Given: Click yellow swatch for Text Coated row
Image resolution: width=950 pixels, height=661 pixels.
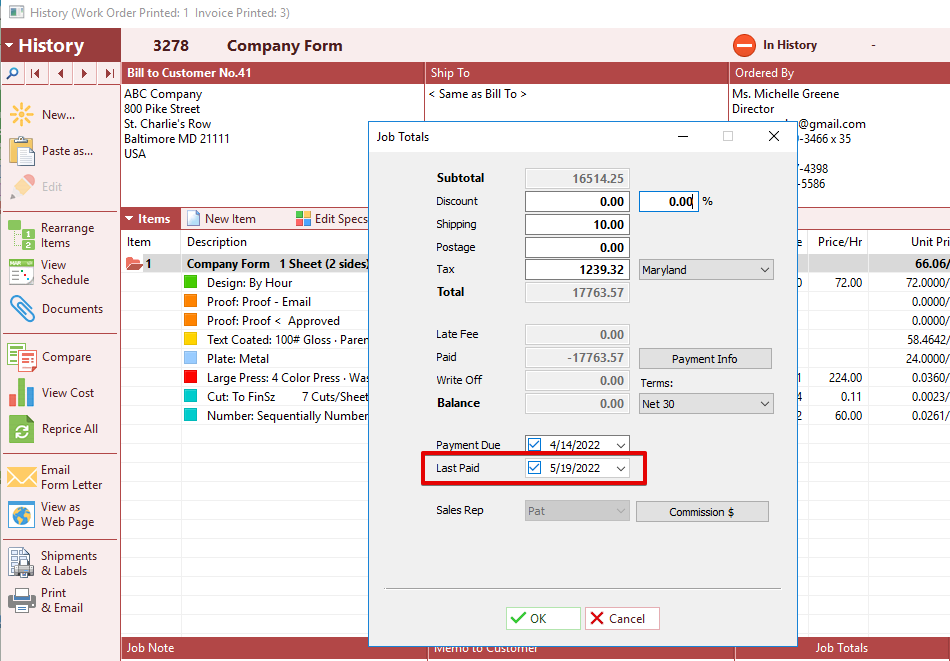Looking at the screenshot, I should 190,339.
